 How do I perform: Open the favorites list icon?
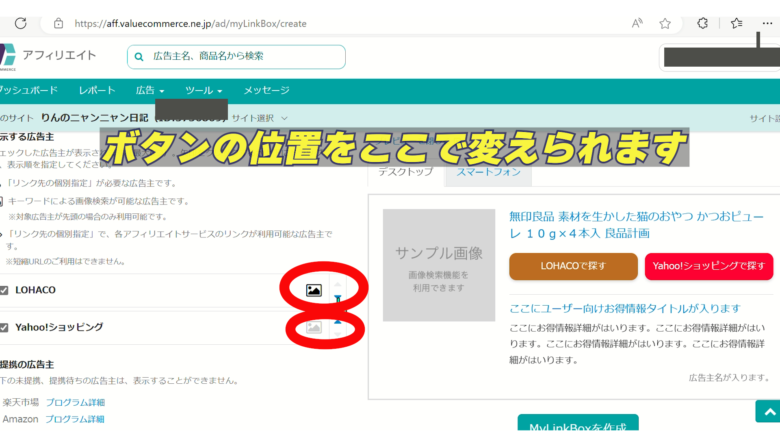pyautogui.click(x=736, y=23)
